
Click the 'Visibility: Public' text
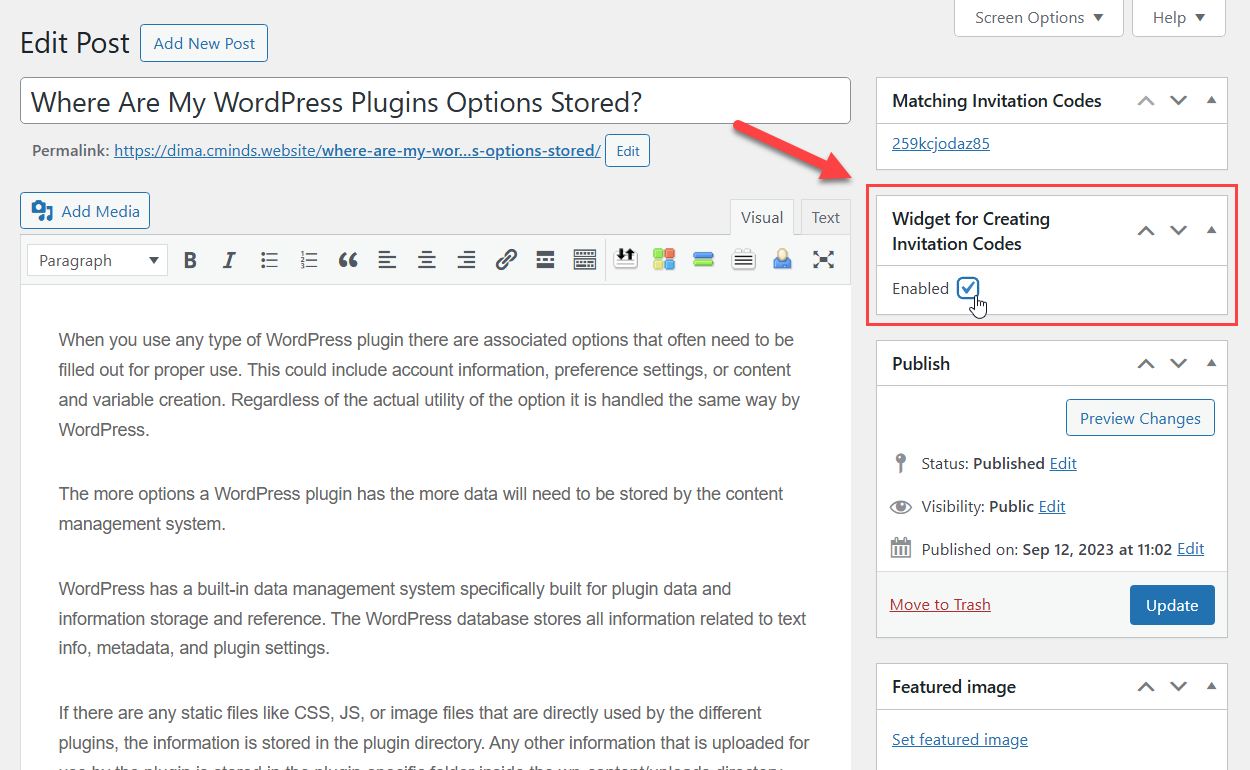[x=978, y=506]
